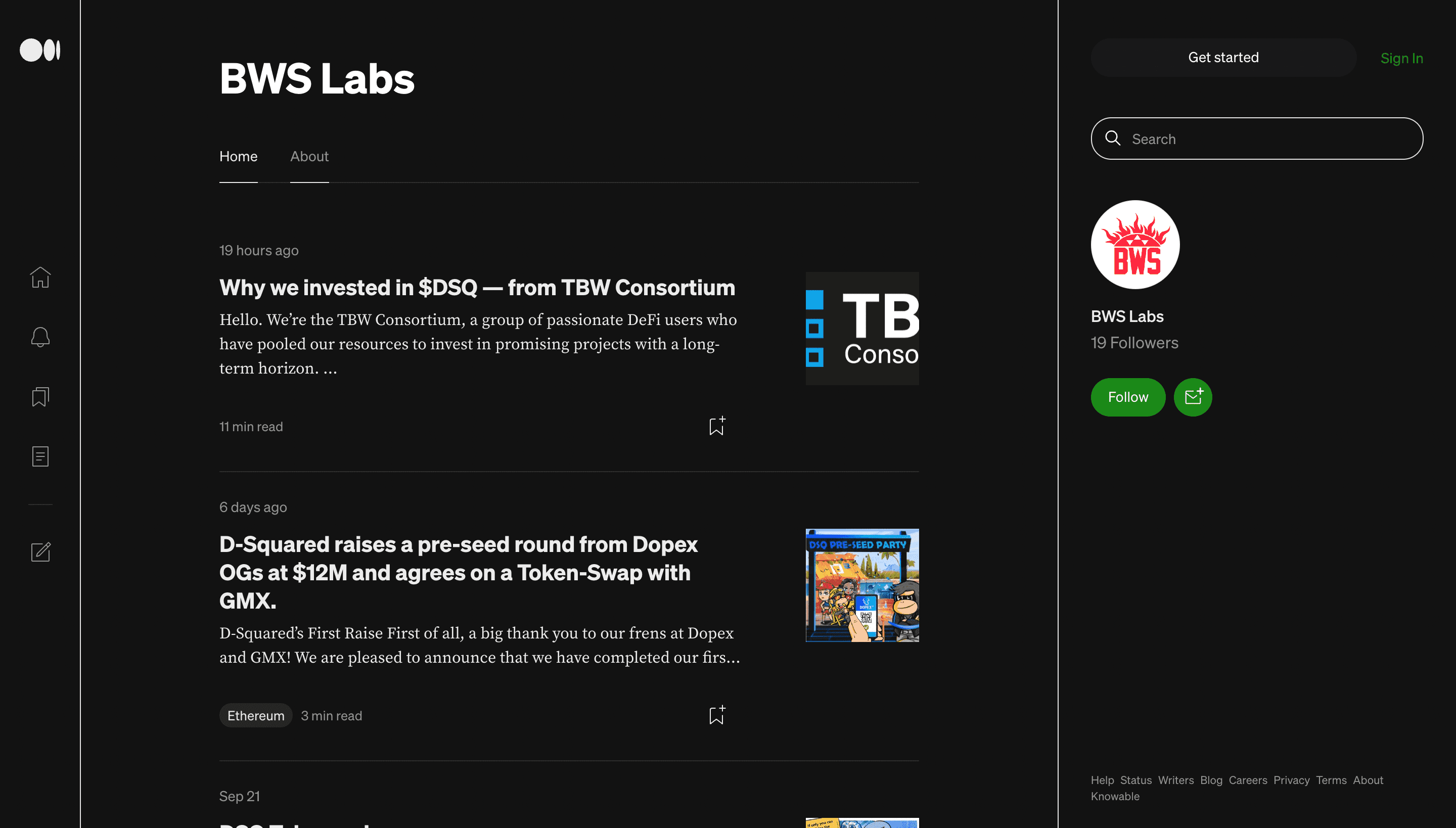
Task: Open the D-Squared raises pre-seed round title
Action: pos(459,572)
